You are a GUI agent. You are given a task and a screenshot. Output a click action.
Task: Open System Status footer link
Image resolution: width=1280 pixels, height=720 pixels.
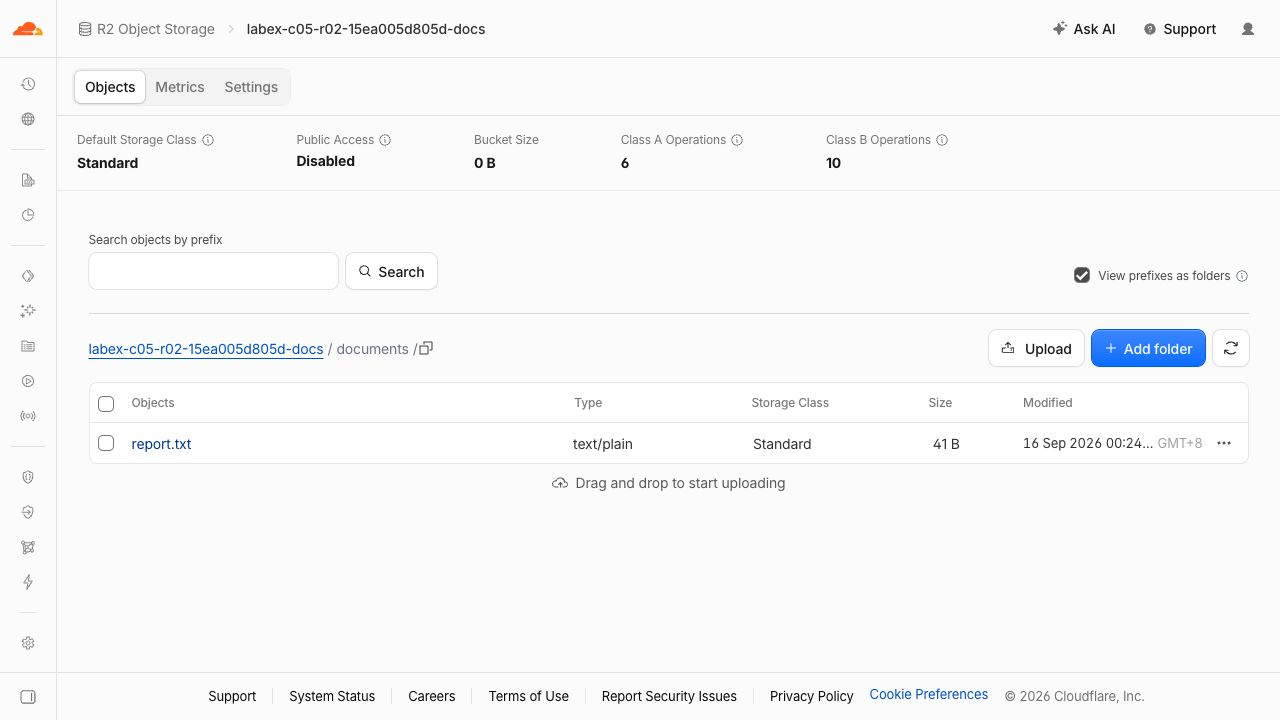point(332,696)
